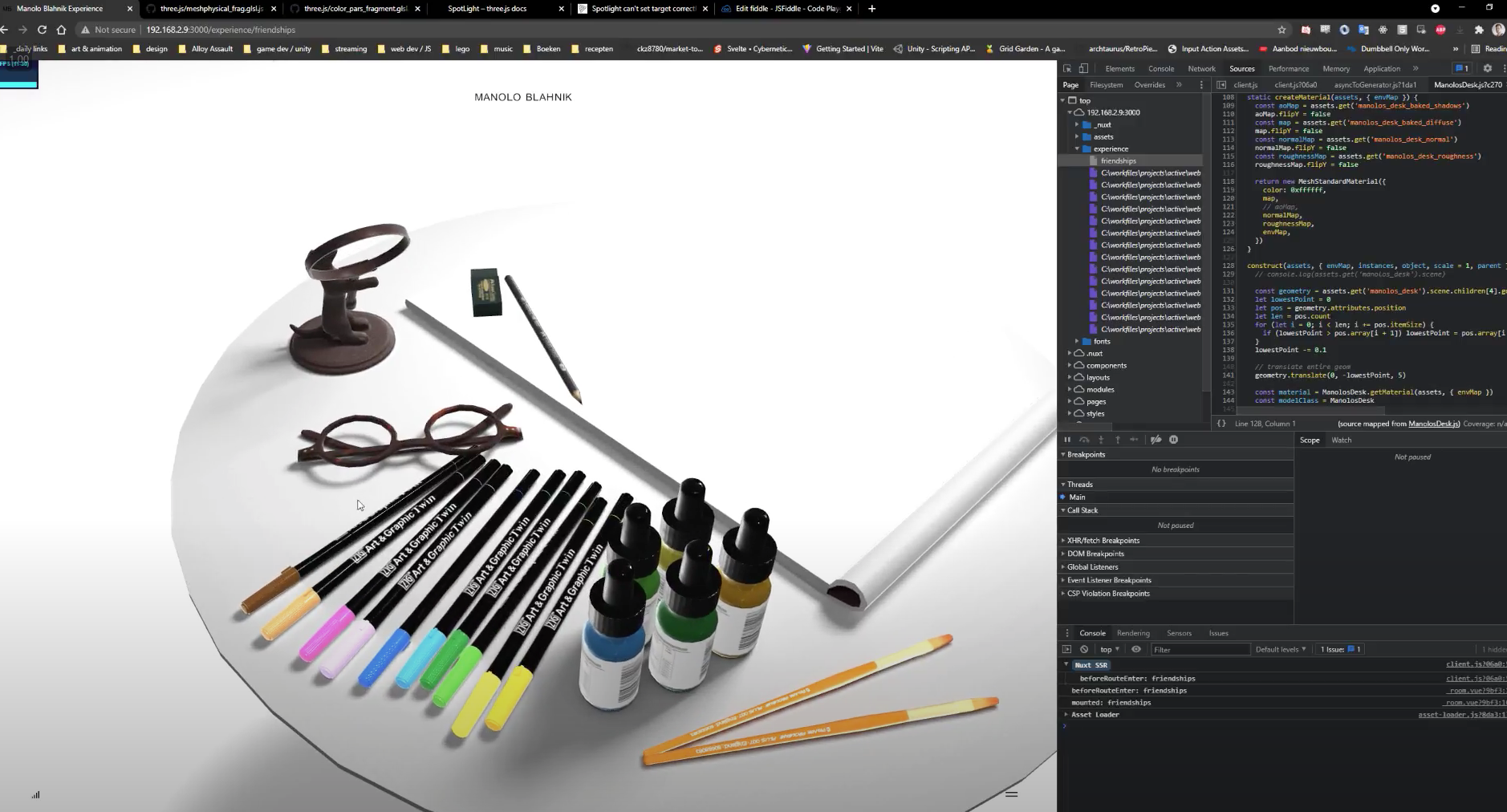Toggle deactivate breakpoints
This screenshot has width=1507, height=812.
tap(1156, 440)
